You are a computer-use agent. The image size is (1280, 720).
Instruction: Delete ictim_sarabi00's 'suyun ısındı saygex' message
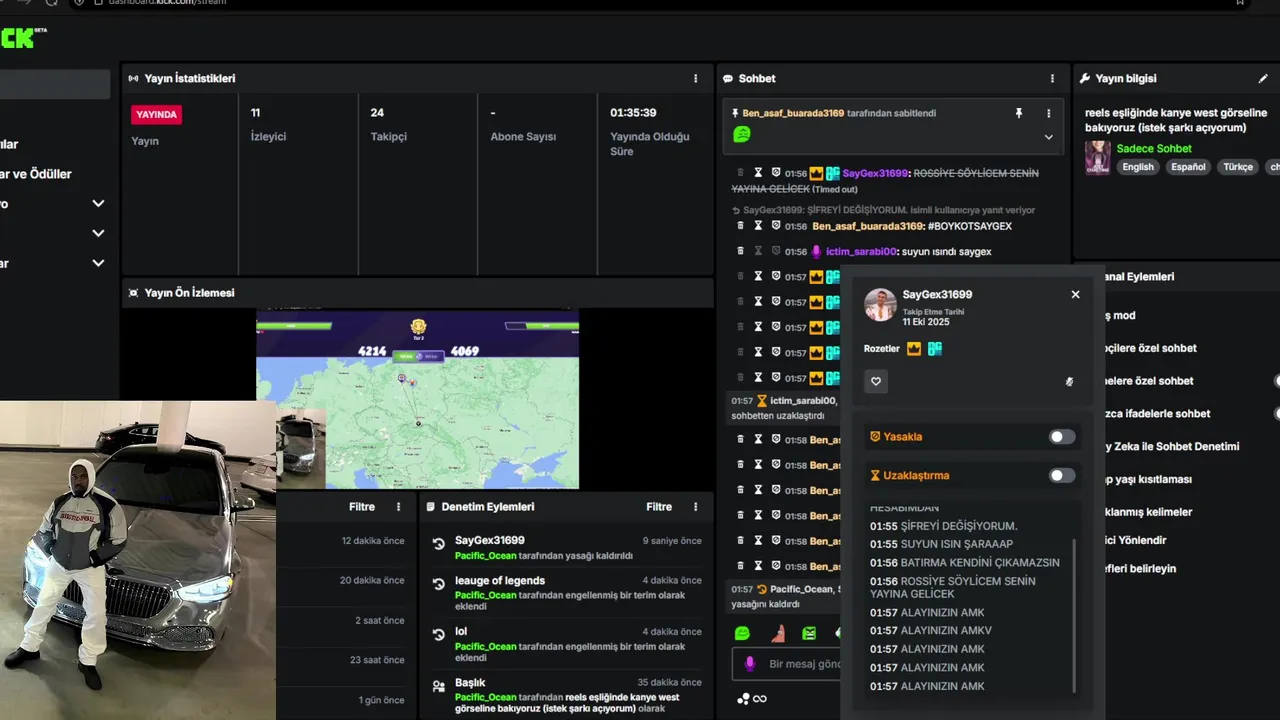tap(741, 251)
